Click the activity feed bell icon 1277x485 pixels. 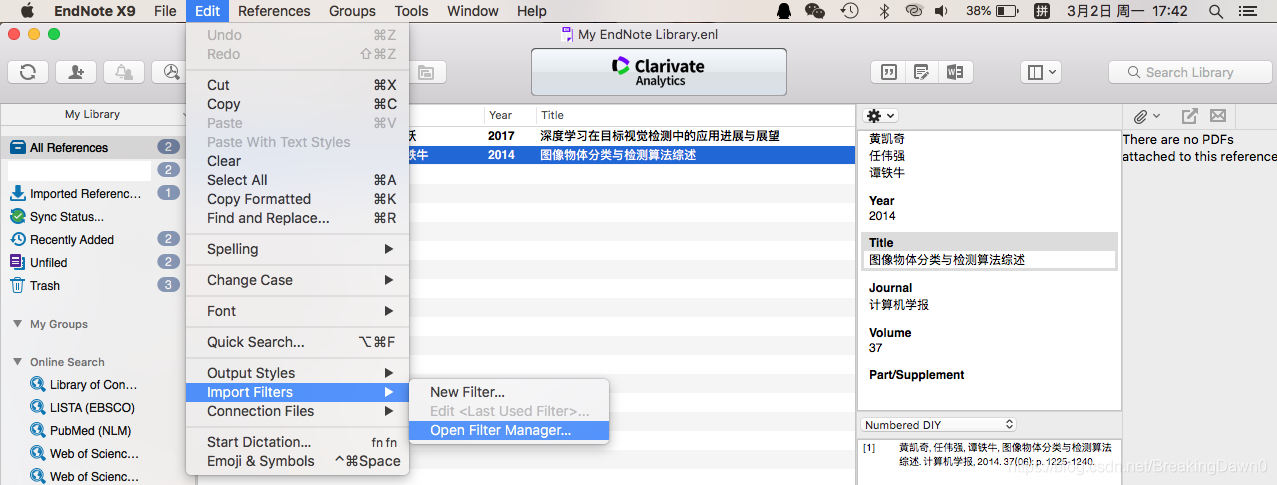point(124,72)
